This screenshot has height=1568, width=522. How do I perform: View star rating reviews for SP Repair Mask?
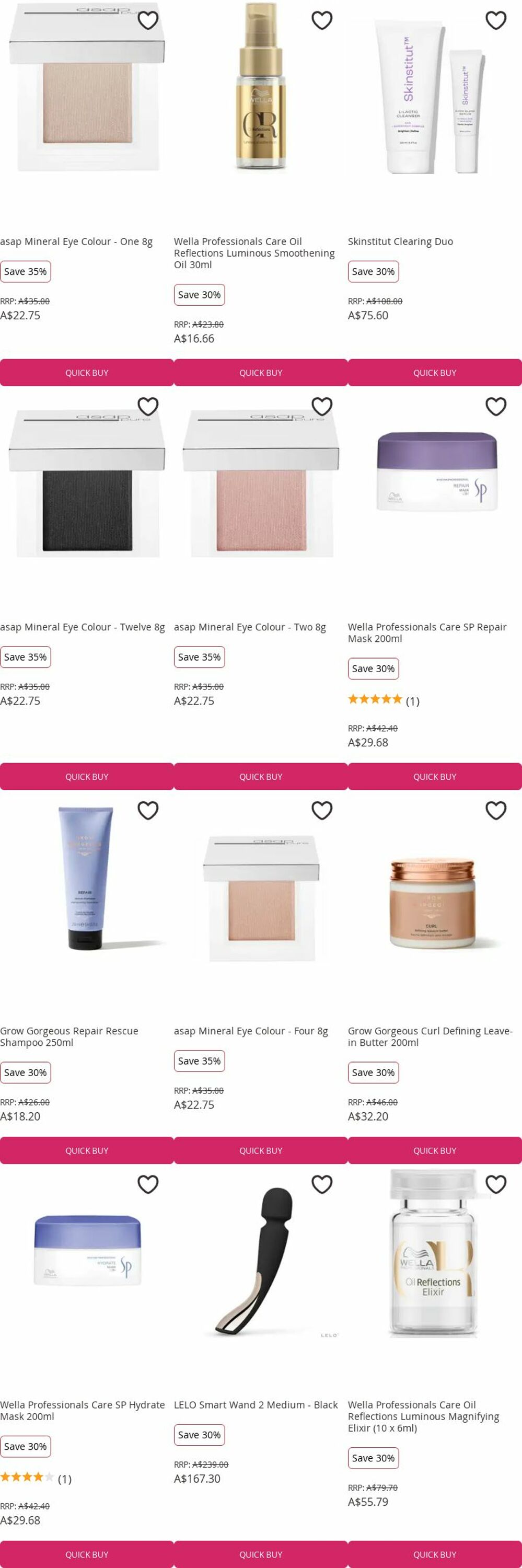coord(384,700)
